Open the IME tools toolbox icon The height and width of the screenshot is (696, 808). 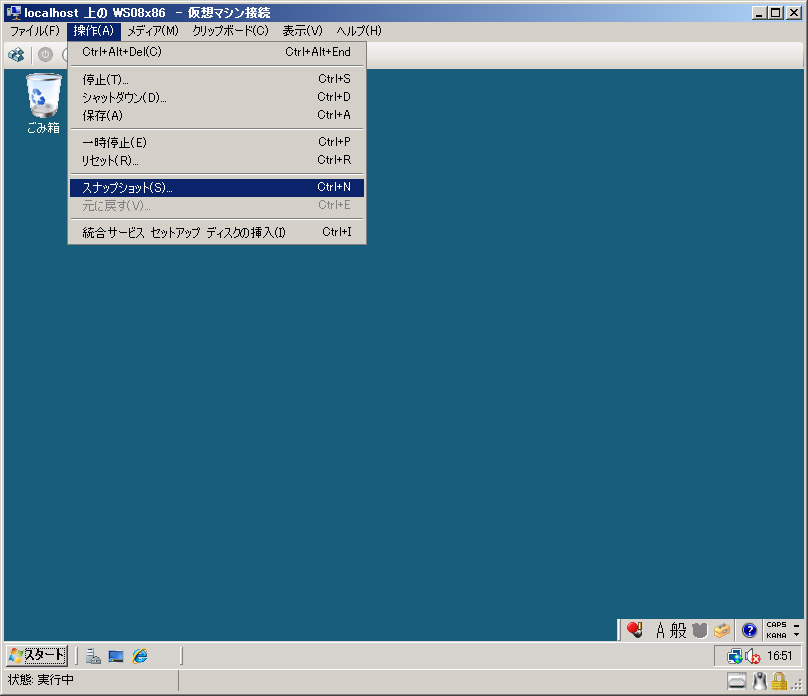(721, 630)
